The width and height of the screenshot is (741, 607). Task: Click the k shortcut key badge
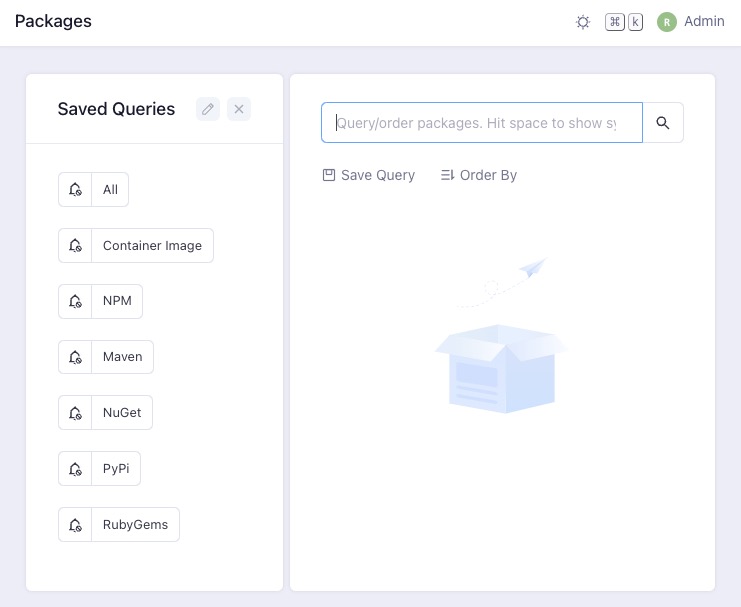[x=636, y=22]
